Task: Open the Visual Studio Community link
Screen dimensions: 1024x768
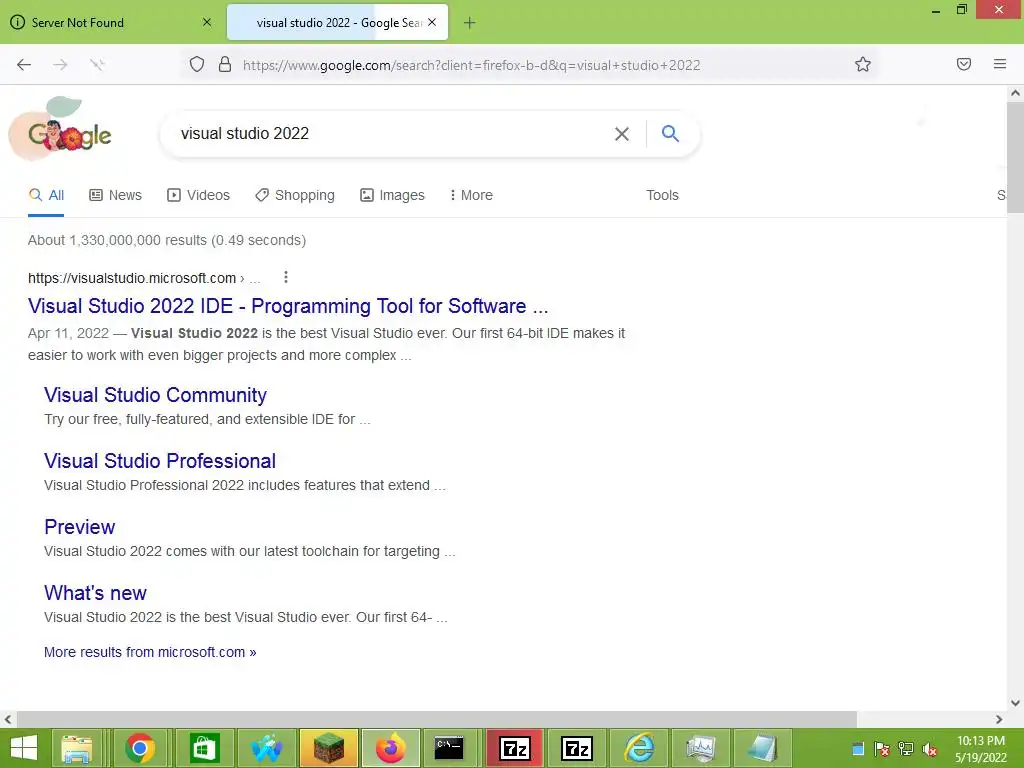Action: pyautogui.click(x=155, y=395)
